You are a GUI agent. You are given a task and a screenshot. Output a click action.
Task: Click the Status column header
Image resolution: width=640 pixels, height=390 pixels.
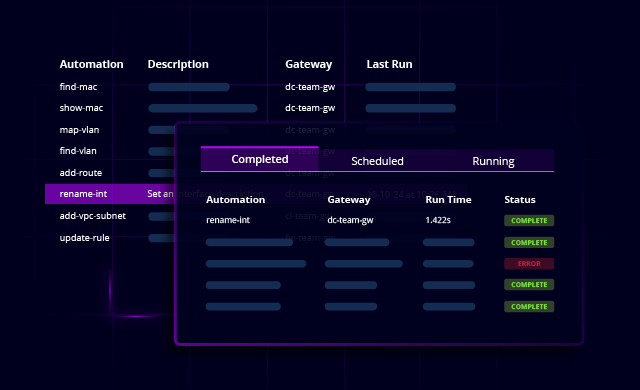pos(520,199)
